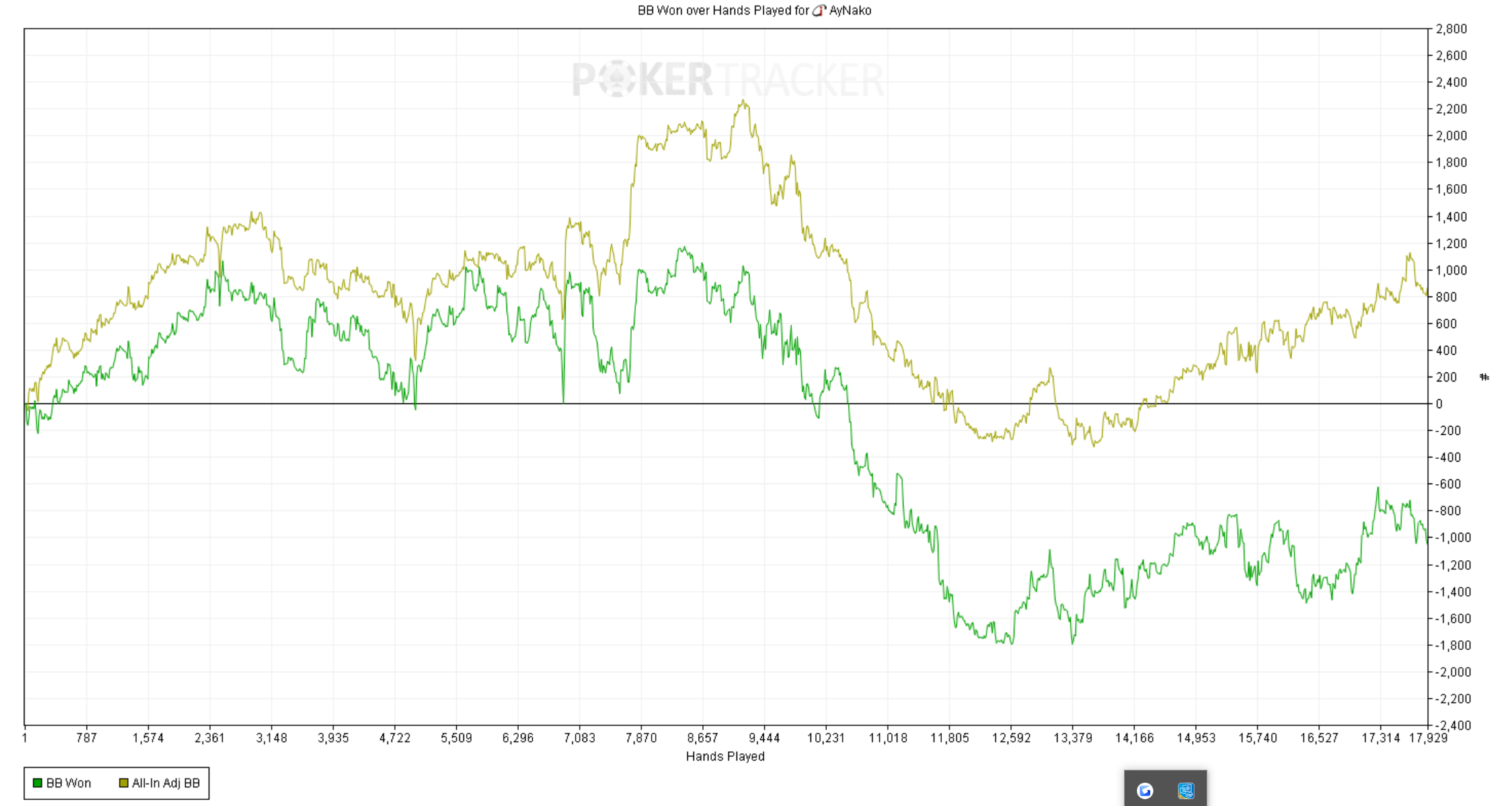Screen dimensions: 1512x806
Task: Click x-axis tick label '17,314'
Action: point(1381,738)
